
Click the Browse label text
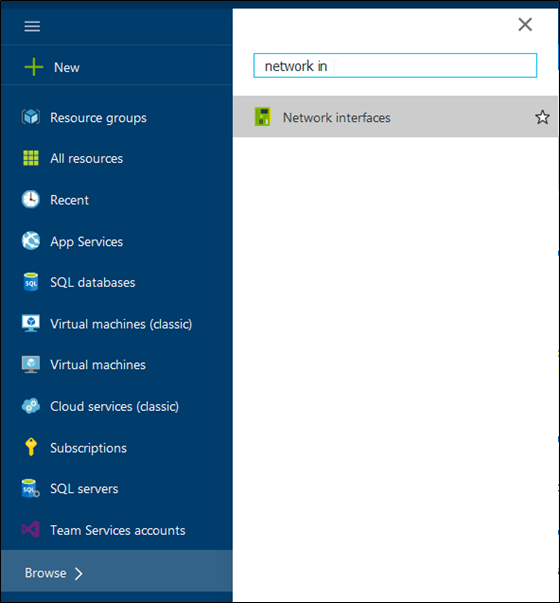[45, 573]
